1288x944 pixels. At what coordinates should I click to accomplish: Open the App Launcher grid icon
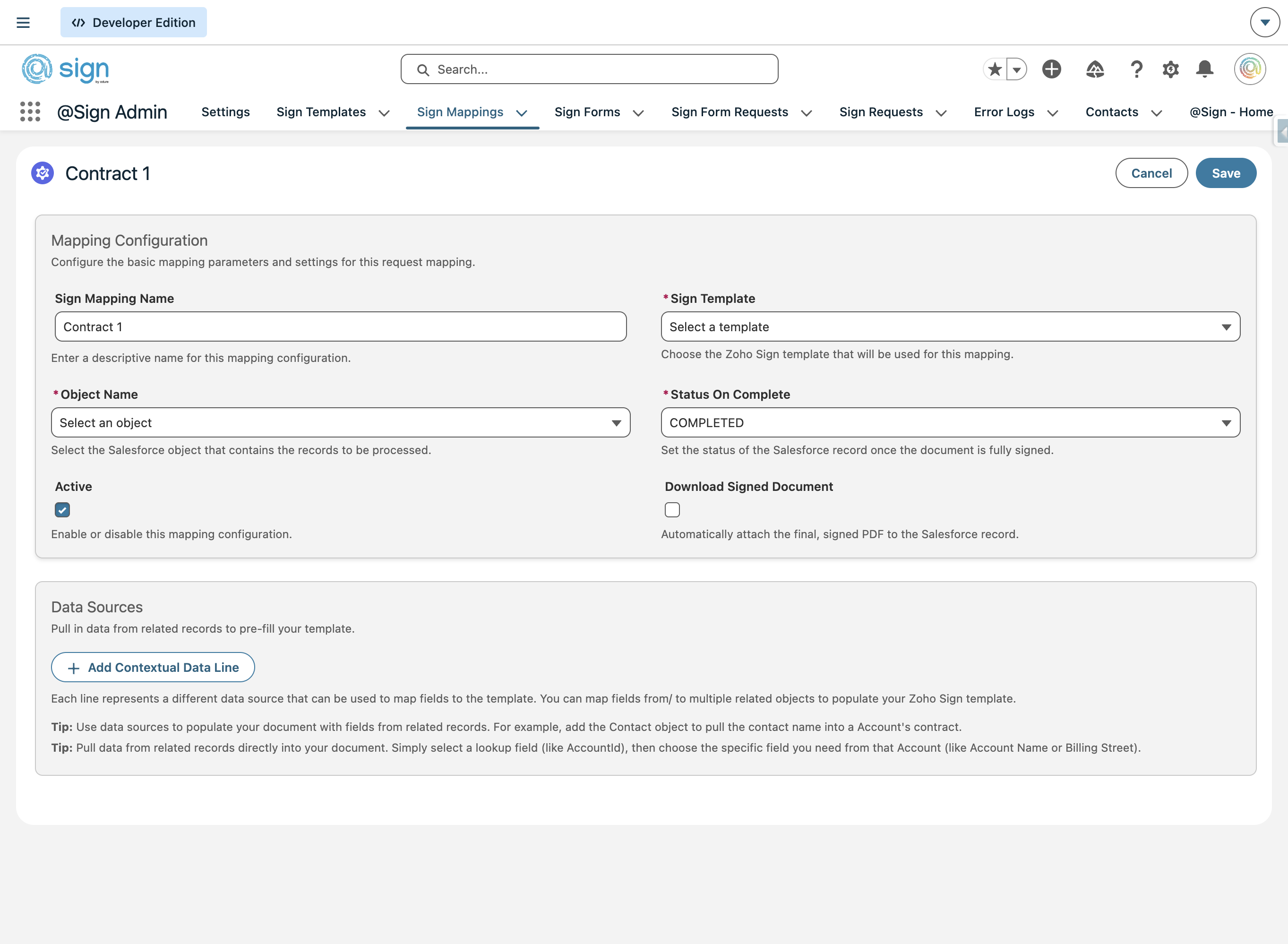coord(30,112)
